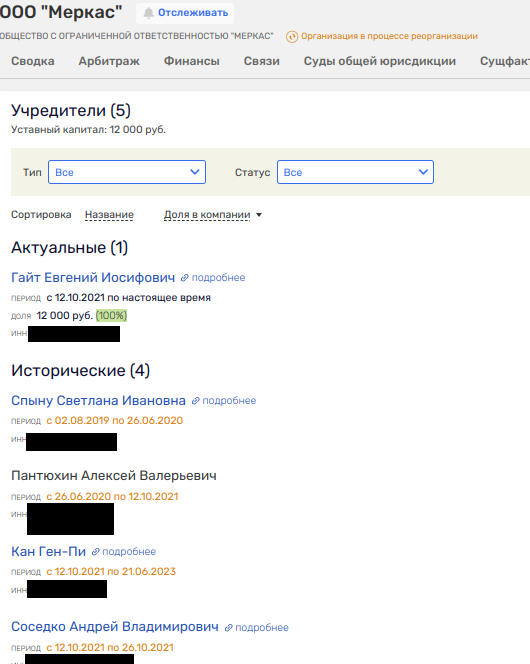The height and width of the screenshot is (664, 530).
Task: Click подробнее for Кан Ген-Пи
Action: (129, 552)
